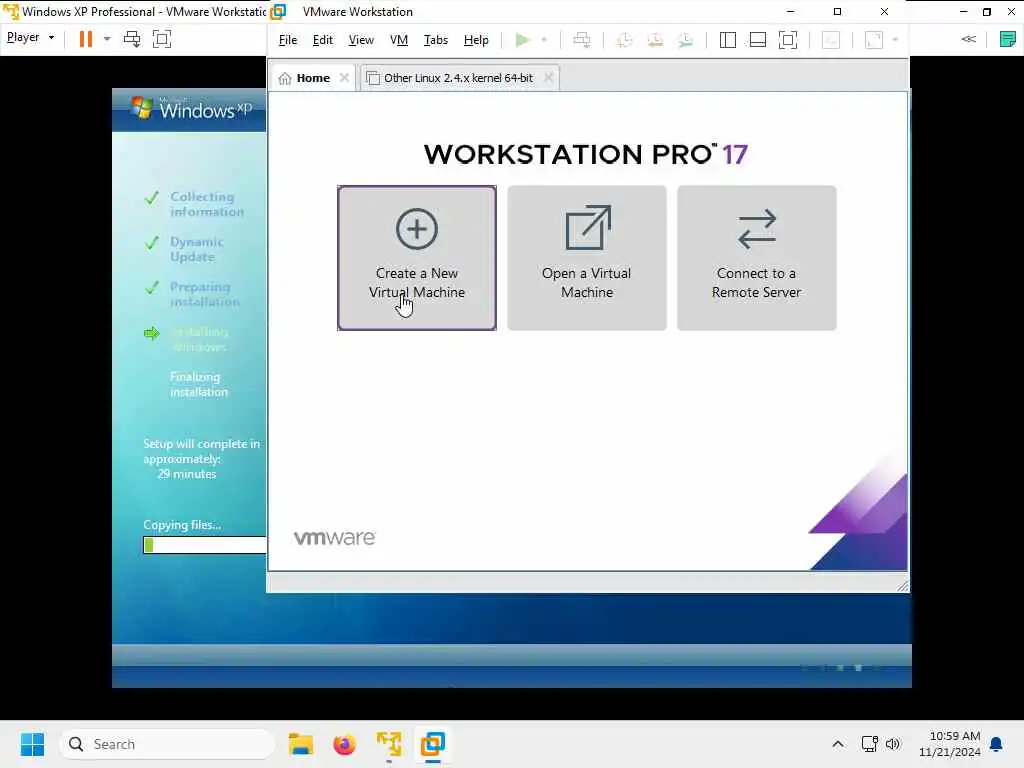Click the Revert to Snapshot icon
This screenshot has width=1024, height=768.
(654, 40)
